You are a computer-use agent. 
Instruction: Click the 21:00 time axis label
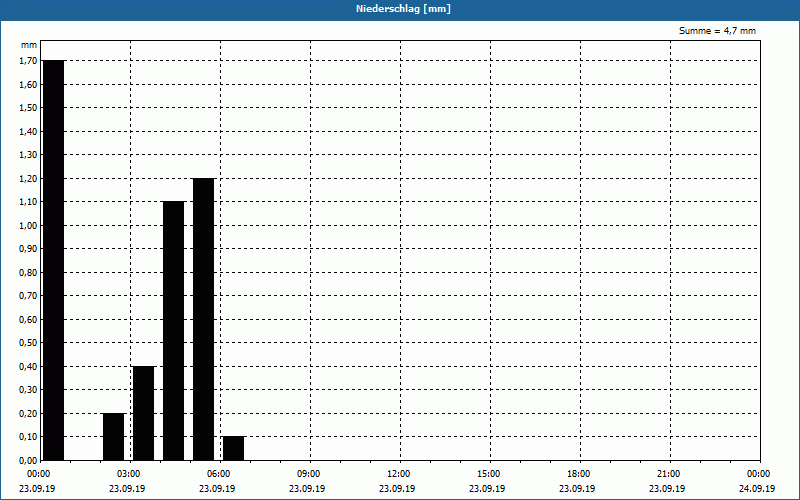tap(668, 474)
